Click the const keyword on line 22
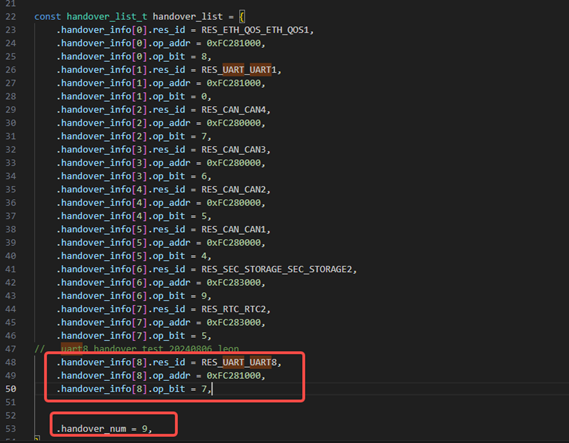This screenshot has height=443, width=569. (x=48, y=17)
